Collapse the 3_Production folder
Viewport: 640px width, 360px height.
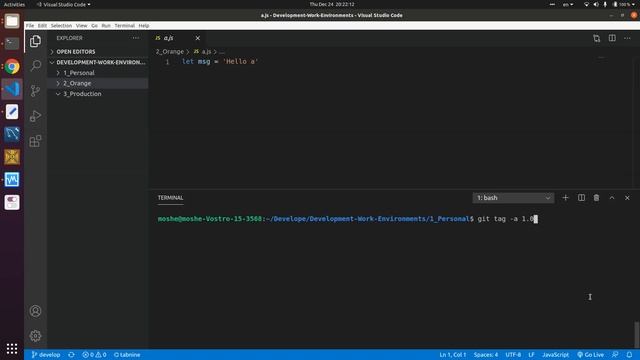pos(98,94)
